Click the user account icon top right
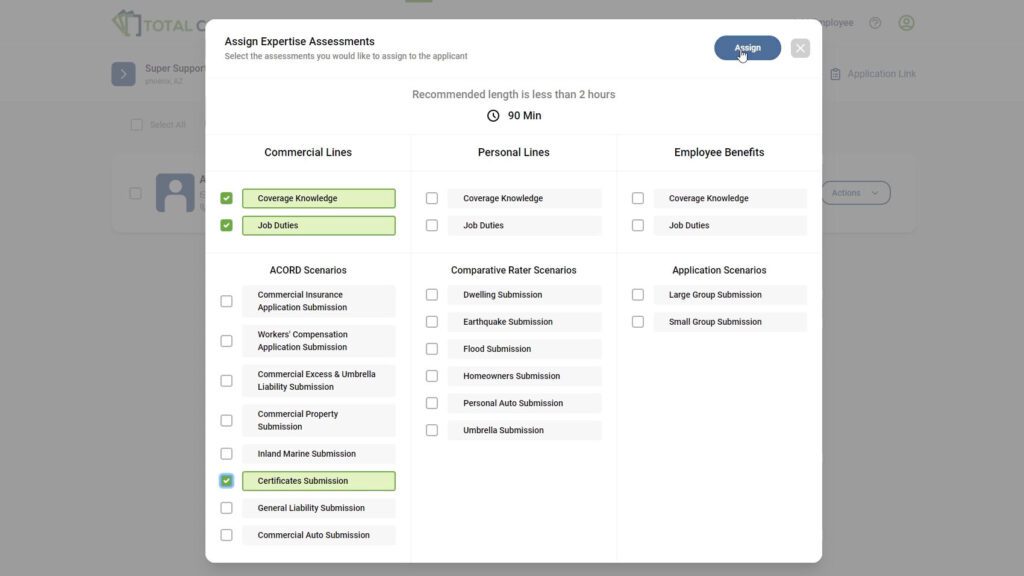This screenshot has height=576, width=1024. [906, 22]
